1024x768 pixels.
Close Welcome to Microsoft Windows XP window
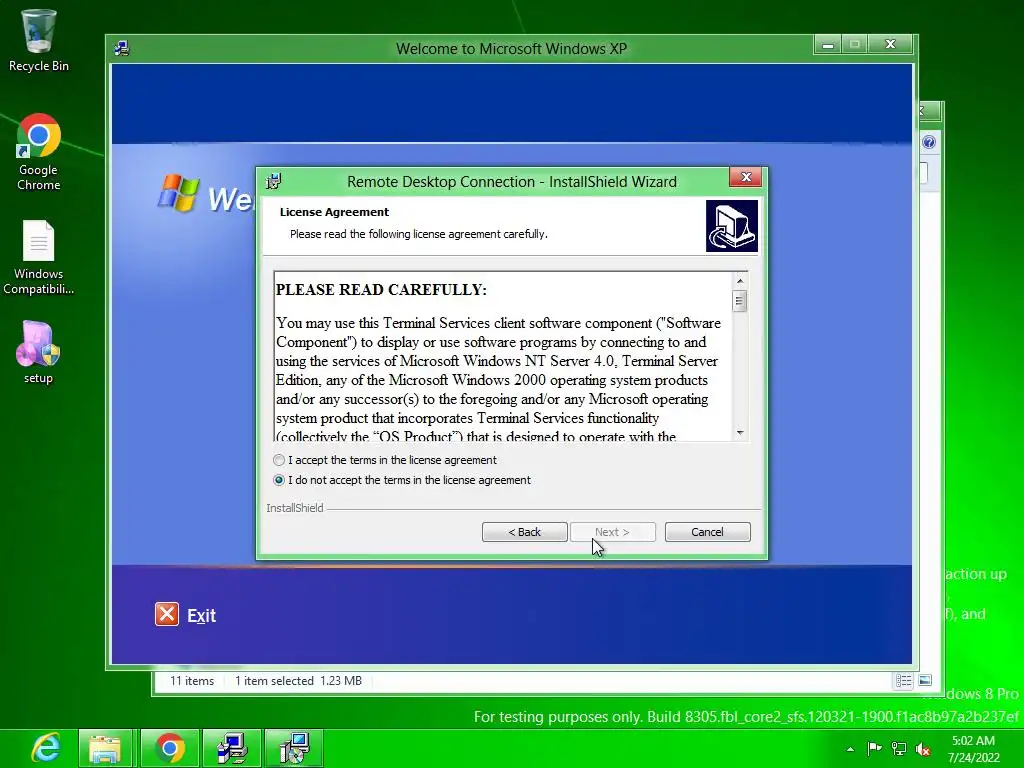tap(890, 44)
